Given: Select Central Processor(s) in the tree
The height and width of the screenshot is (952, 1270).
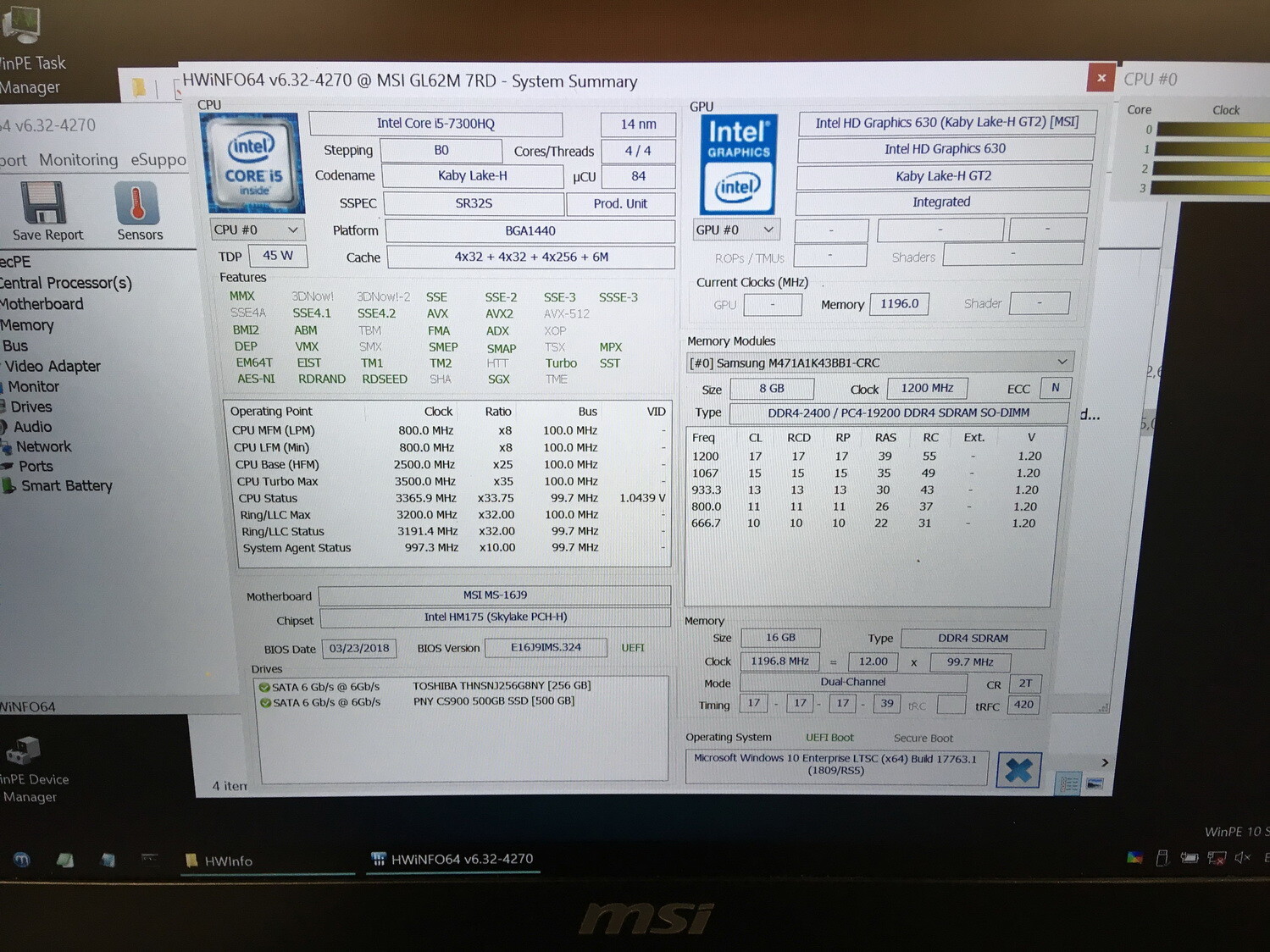Looking at the screenshot, I should click(65, 283).
